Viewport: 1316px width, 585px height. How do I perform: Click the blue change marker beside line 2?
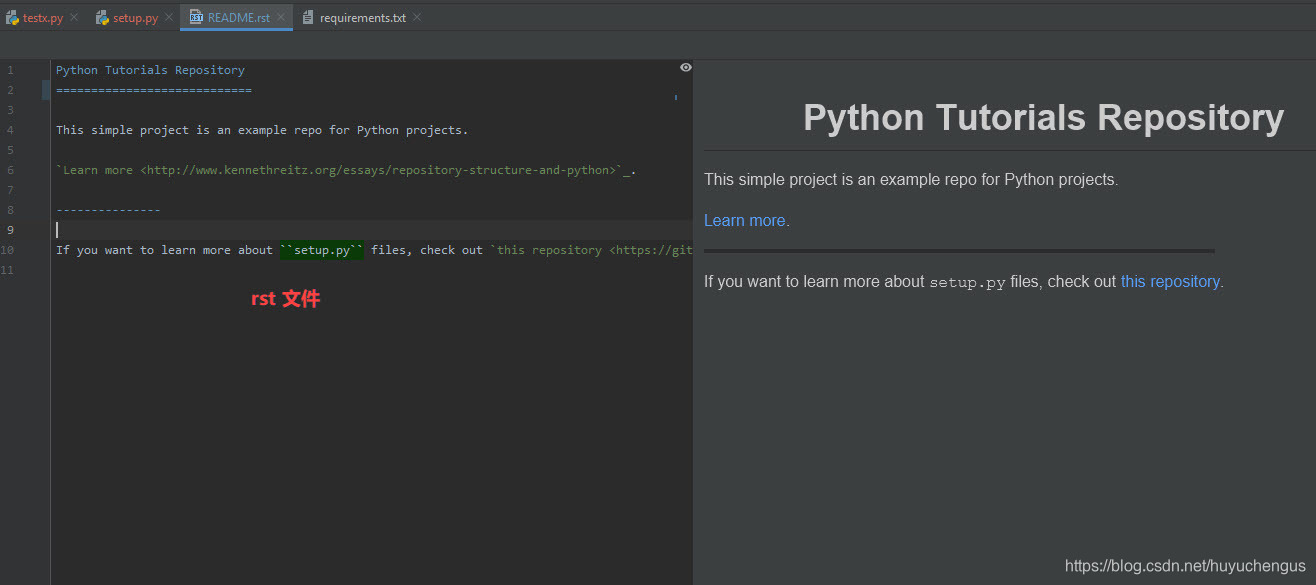point(45,90)
